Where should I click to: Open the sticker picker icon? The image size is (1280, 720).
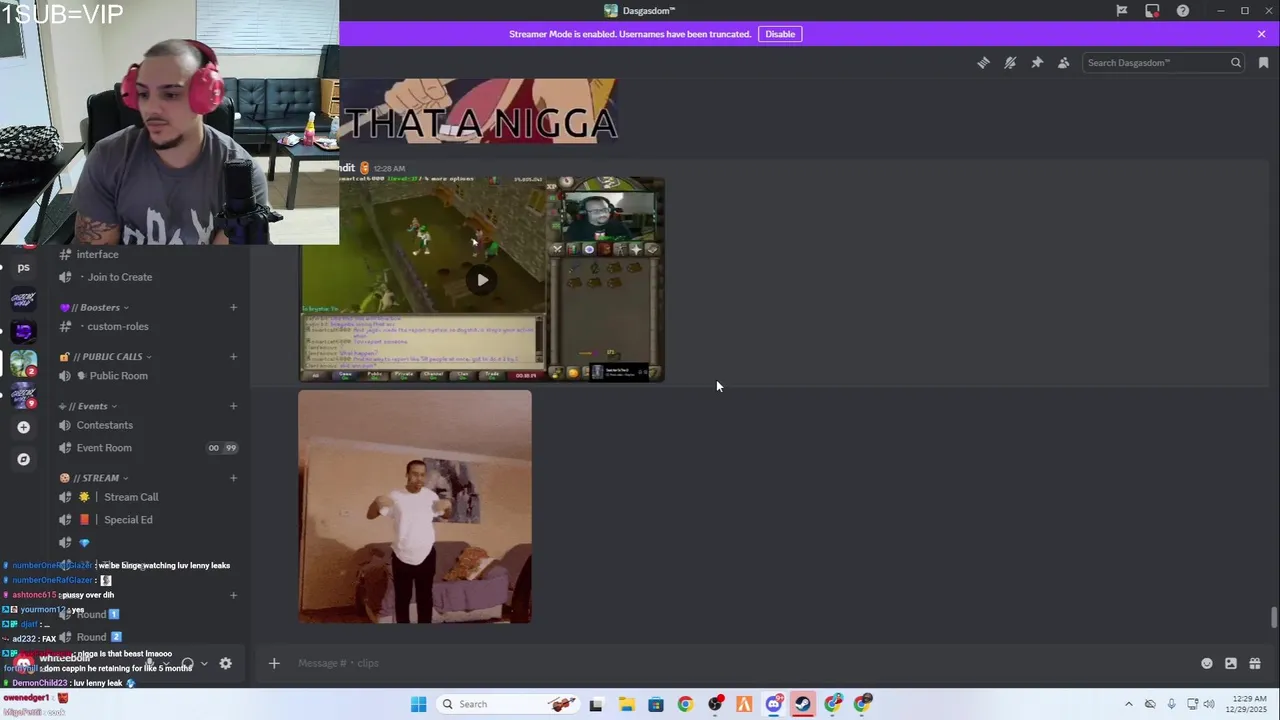coord(1231,663)
